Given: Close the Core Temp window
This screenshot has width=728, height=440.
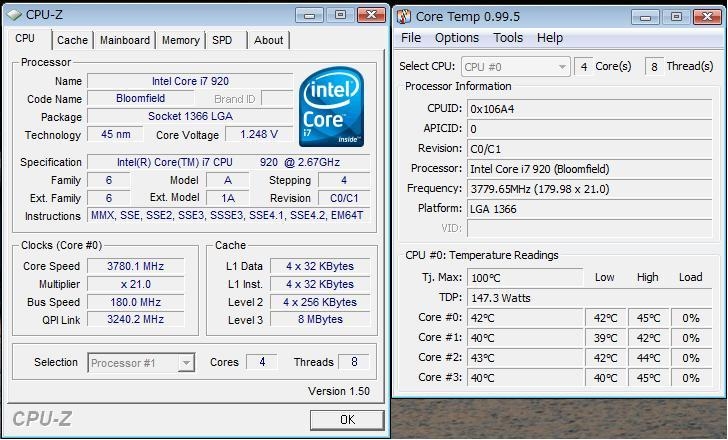Looking at the screenshot, I should click(707, 17).
